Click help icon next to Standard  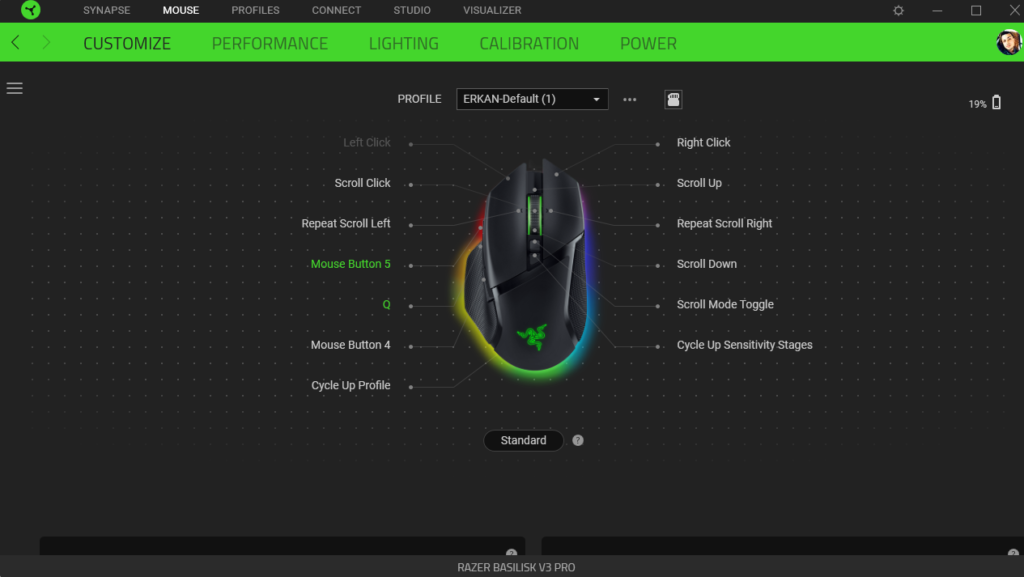(x=578, y=441)
